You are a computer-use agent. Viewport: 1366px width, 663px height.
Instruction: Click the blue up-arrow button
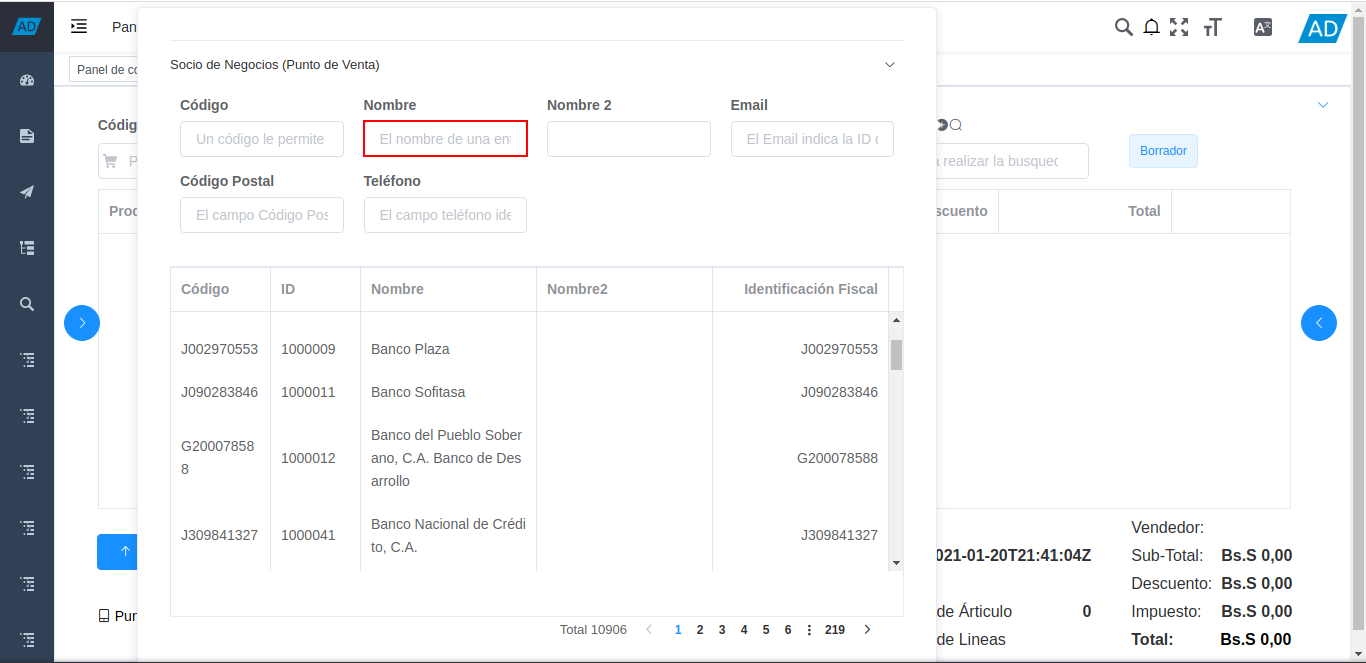coord(117,552)
